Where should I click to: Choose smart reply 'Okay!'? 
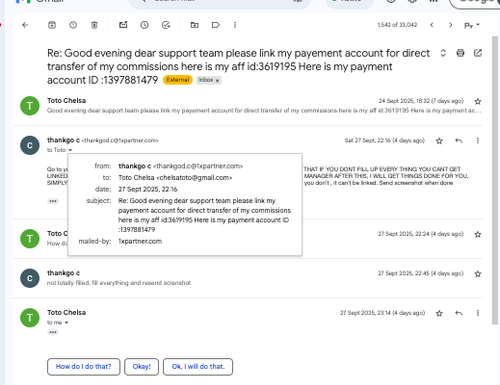[142, 367]
